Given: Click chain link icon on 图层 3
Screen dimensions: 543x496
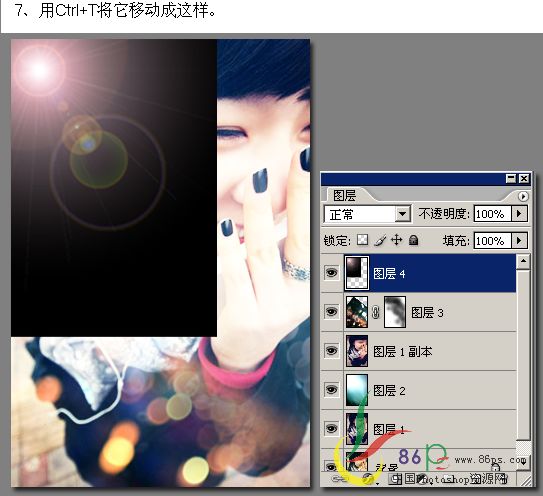Looking at the screenshot, I should coord(375,312).
